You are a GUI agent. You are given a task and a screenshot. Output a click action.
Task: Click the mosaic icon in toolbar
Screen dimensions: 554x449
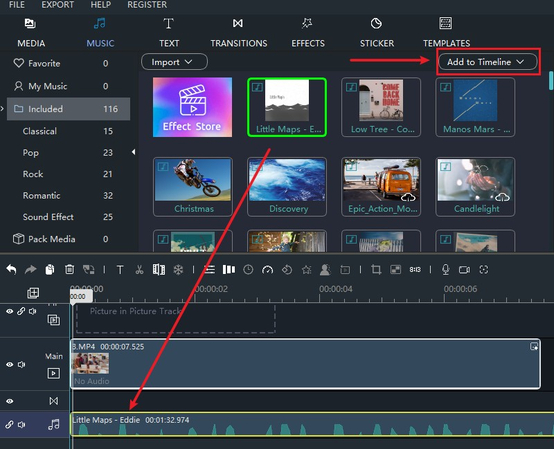395,270
